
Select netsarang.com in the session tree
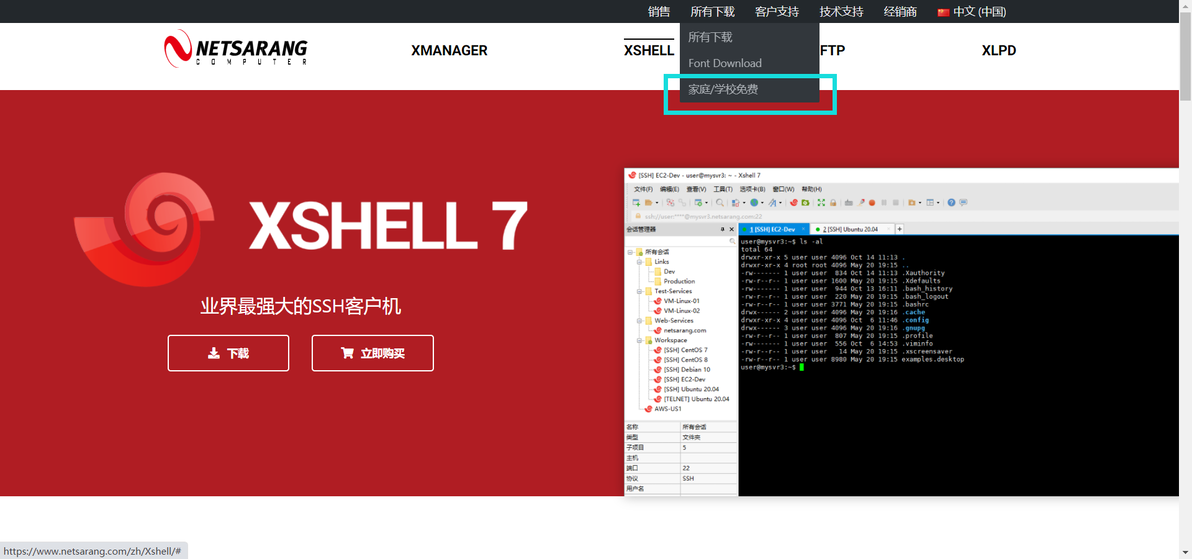[x=684, y=330]
